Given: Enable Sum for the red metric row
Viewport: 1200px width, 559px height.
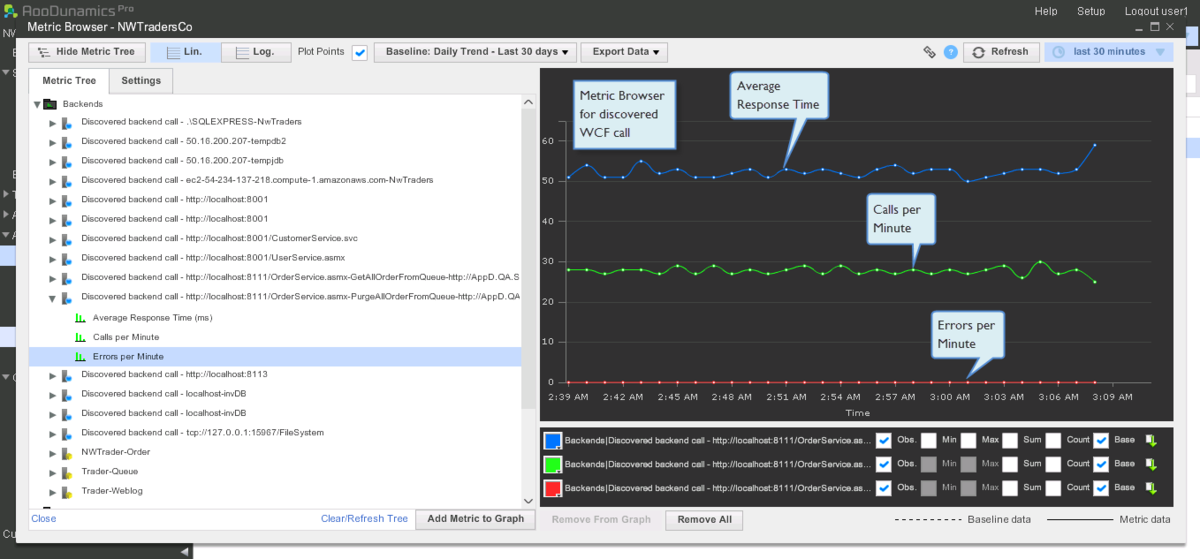Looking at the screenshot, I should tap(1011, 488).
